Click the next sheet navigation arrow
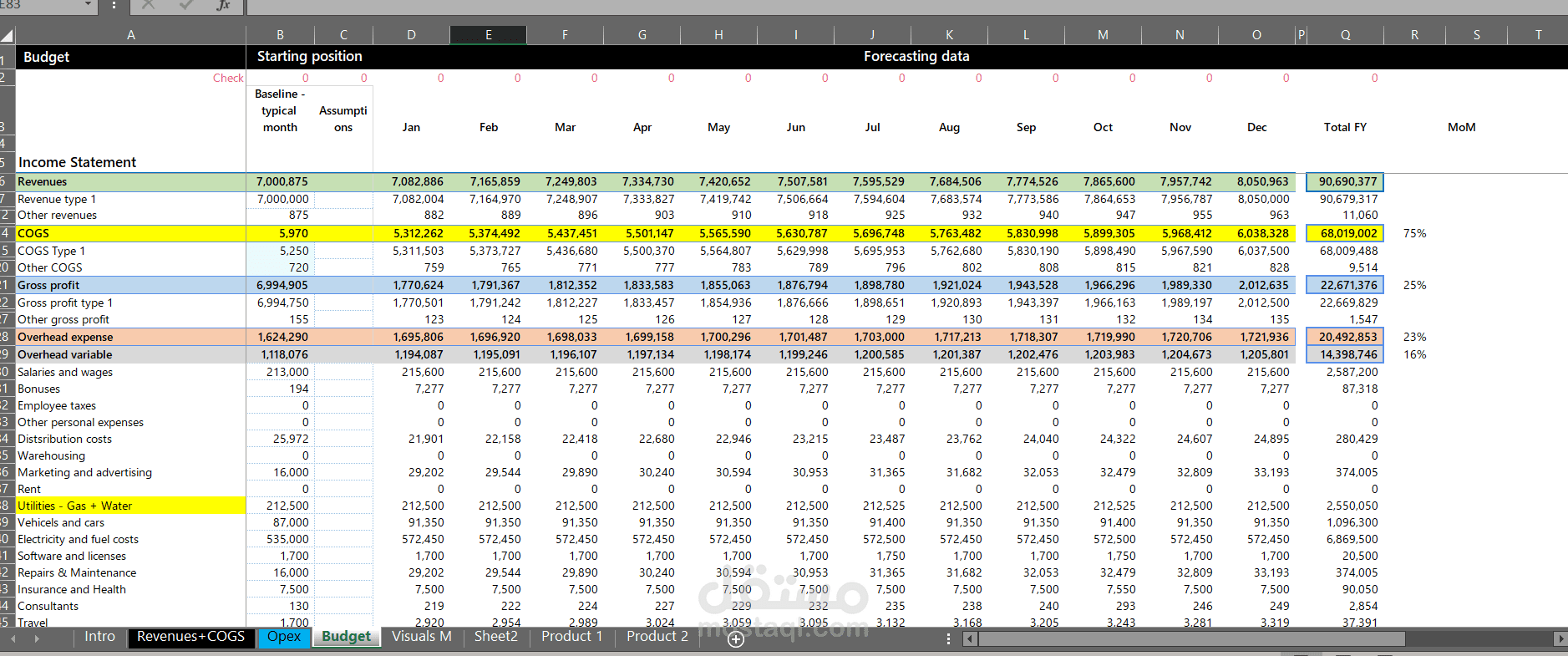 [37, 638]
